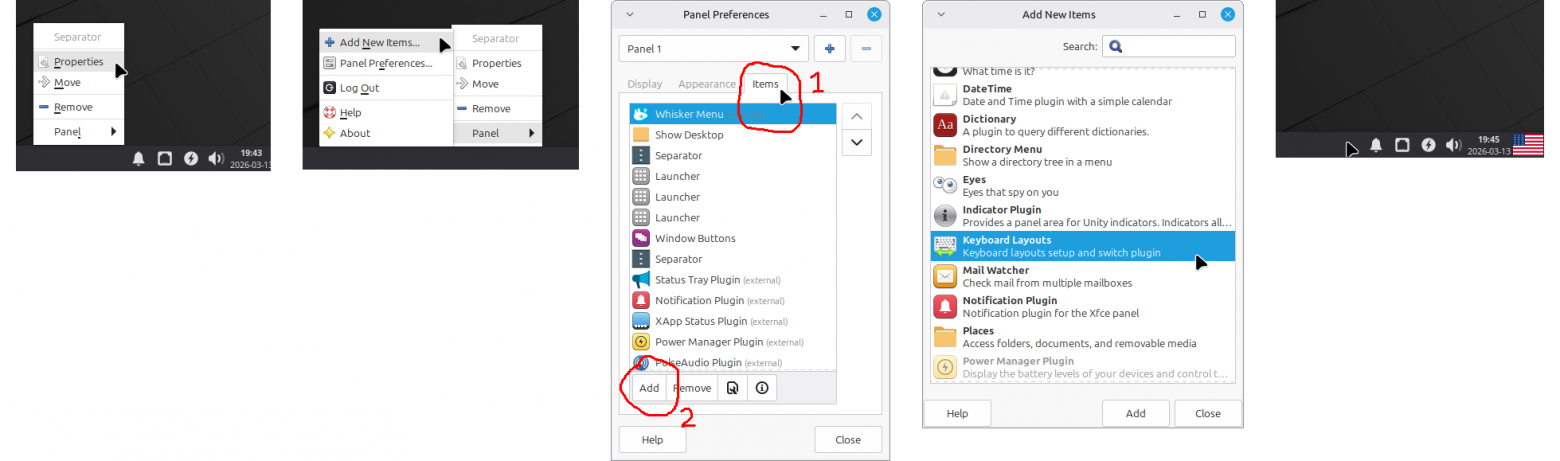
Task: Choose Add New Items... in the panel submenu
Action: [x=386, y=42]
